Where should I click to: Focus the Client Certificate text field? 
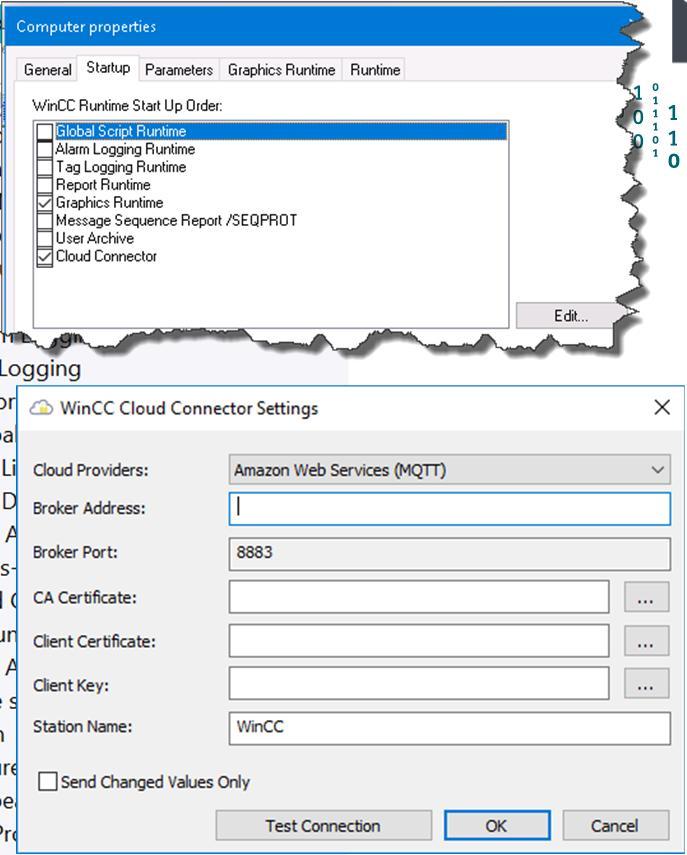[x=419, y=641]
